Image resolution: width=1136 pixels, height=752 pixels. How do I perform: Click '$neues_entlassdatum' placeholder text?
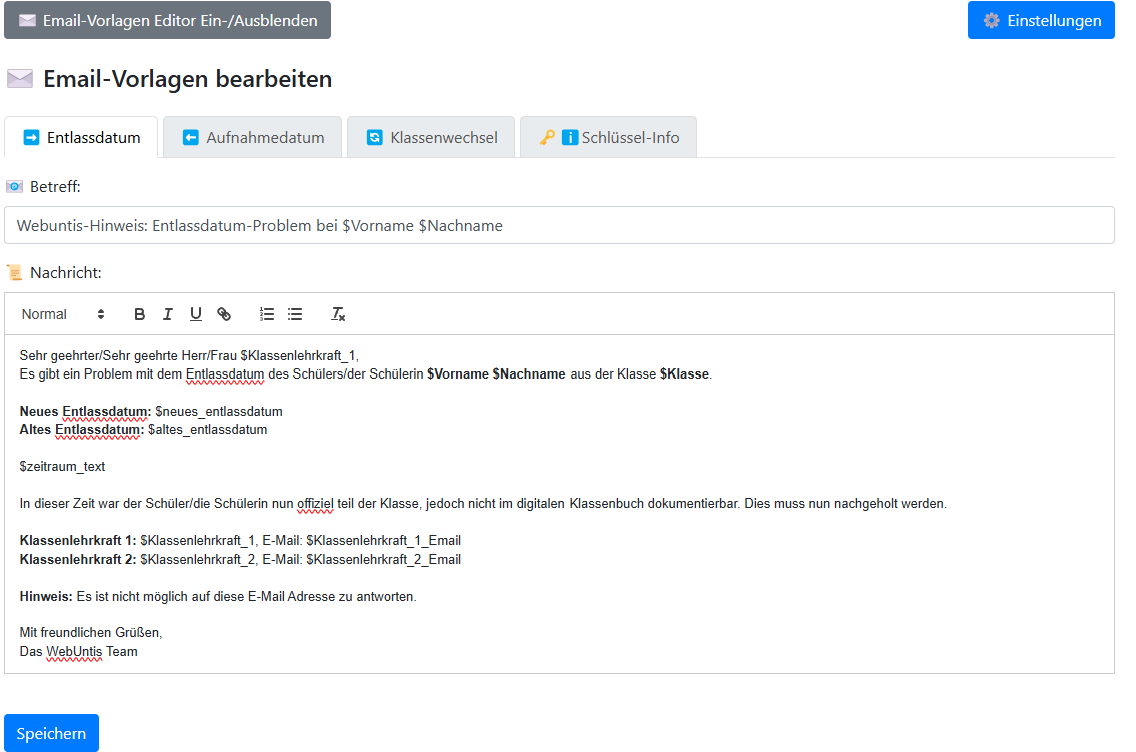(x=219, y=411)
